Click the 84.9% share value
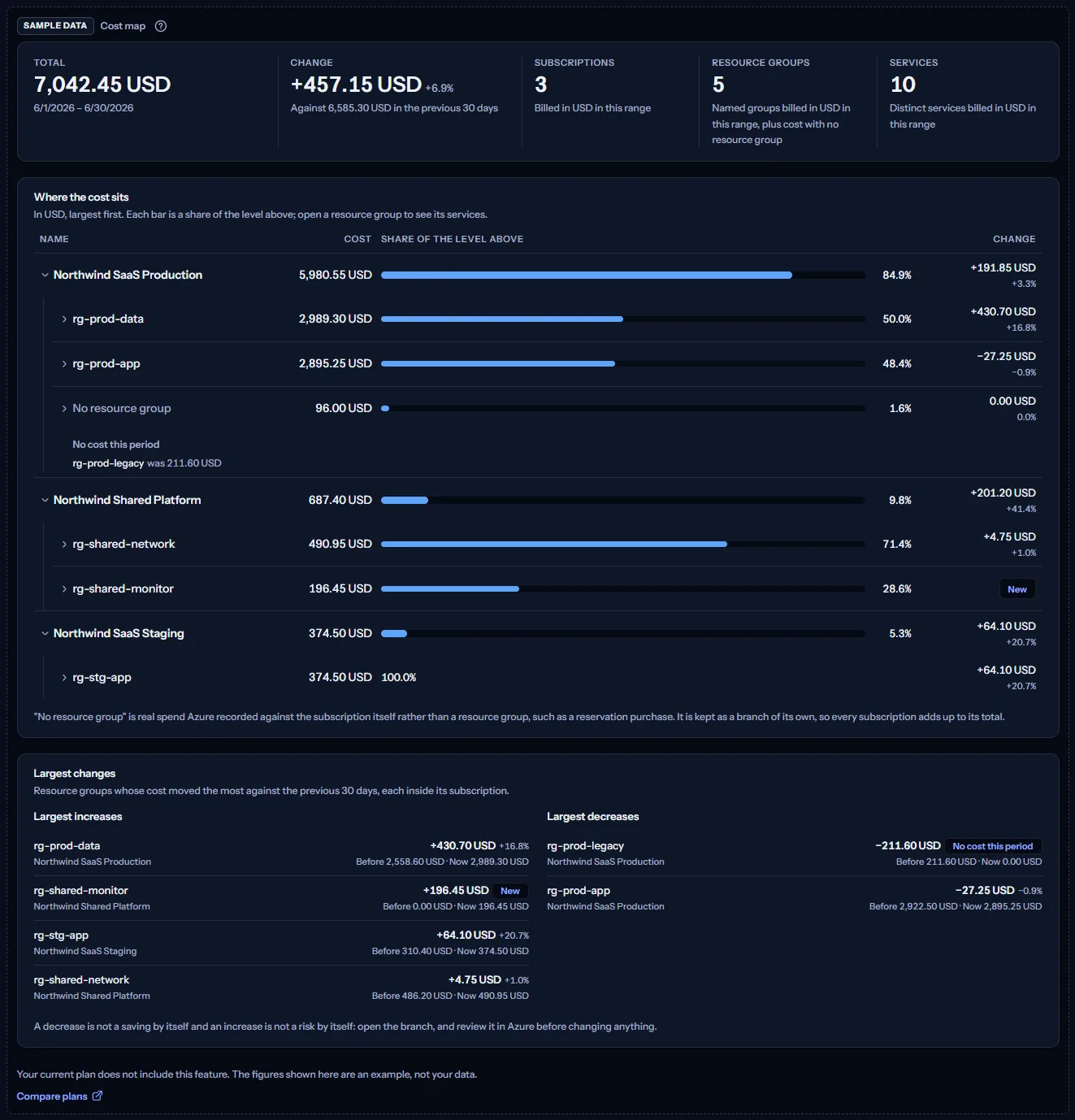This screenshot has height=1120, width=1075. point(897,276)
